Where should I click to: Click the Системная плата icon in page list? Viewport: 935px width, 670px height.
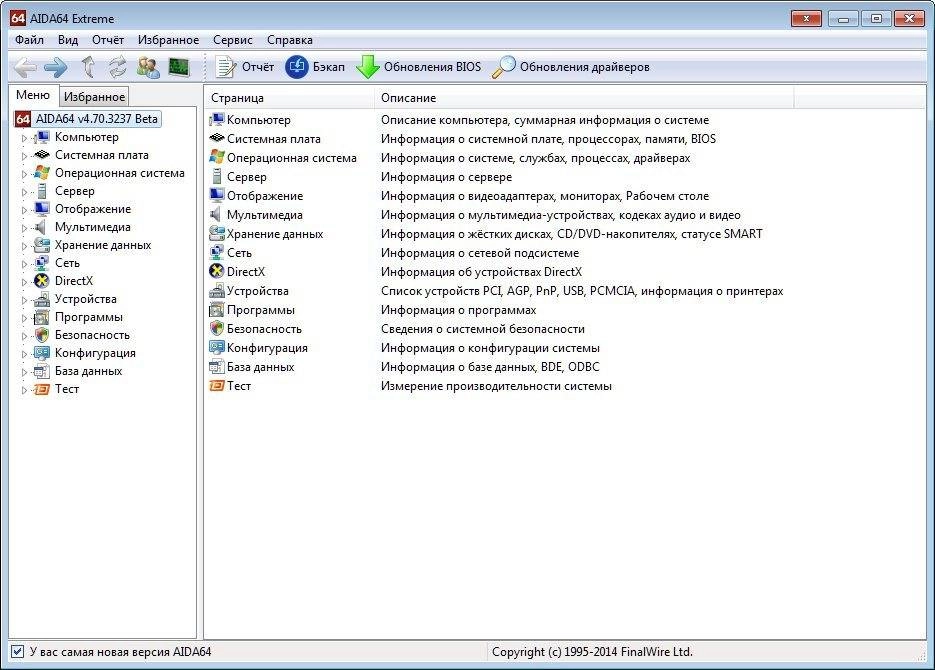click(x=216, y=138)
